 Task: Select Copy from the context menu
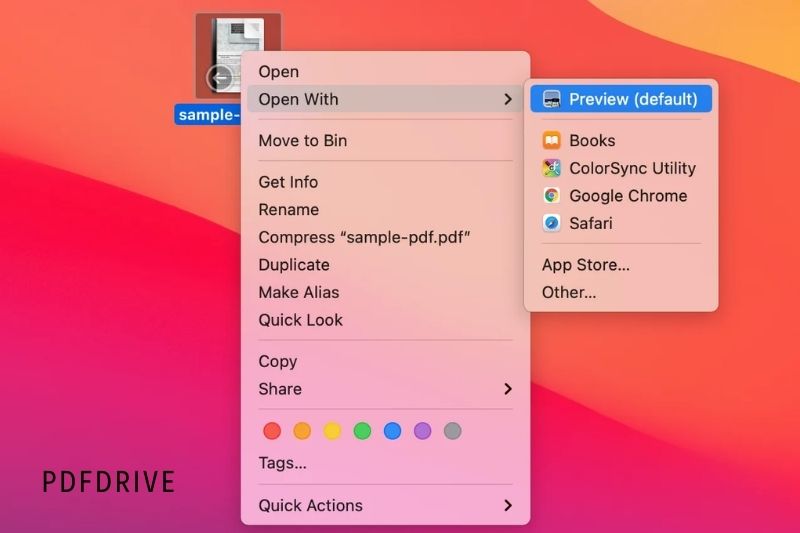click(x=385, y=361)
